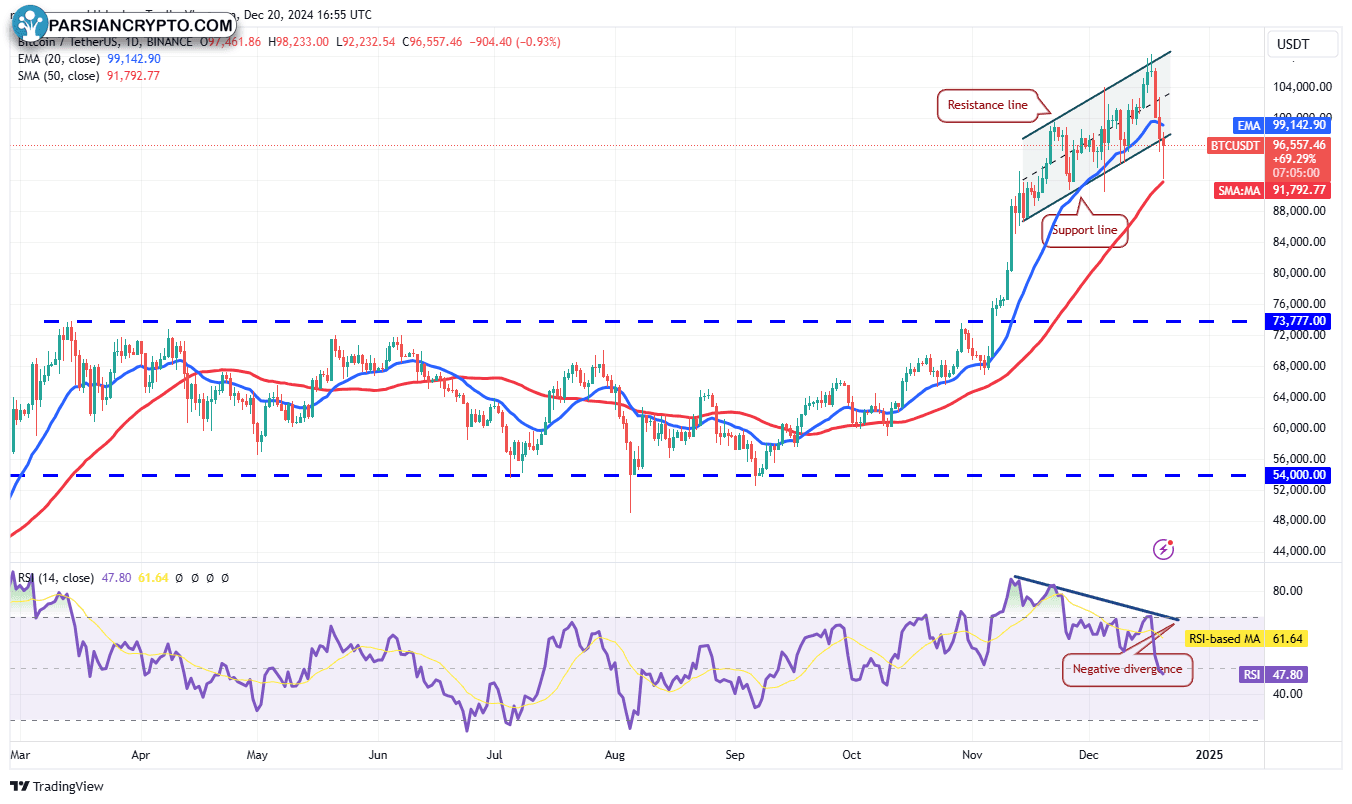The width and height of the screenshot is (1352, 804).
Task: Click the purple lightning bolt icon
Action: [x=1164, y=548]
